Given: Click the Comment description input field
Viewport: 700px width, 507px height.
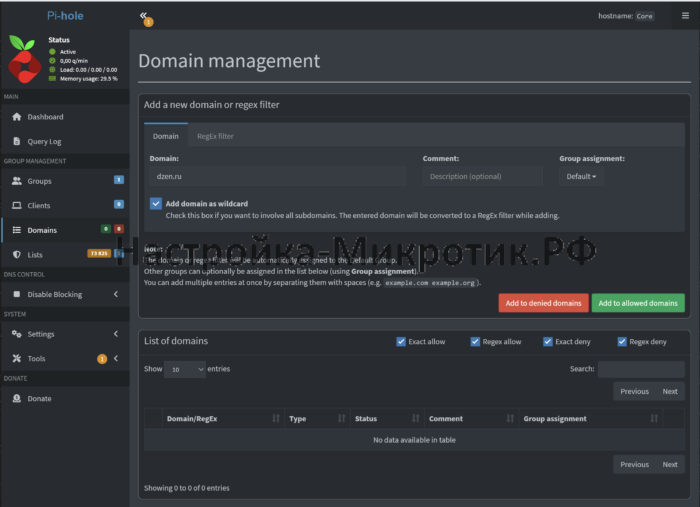Looking at the screenshot, I should (x=483, y=176).
